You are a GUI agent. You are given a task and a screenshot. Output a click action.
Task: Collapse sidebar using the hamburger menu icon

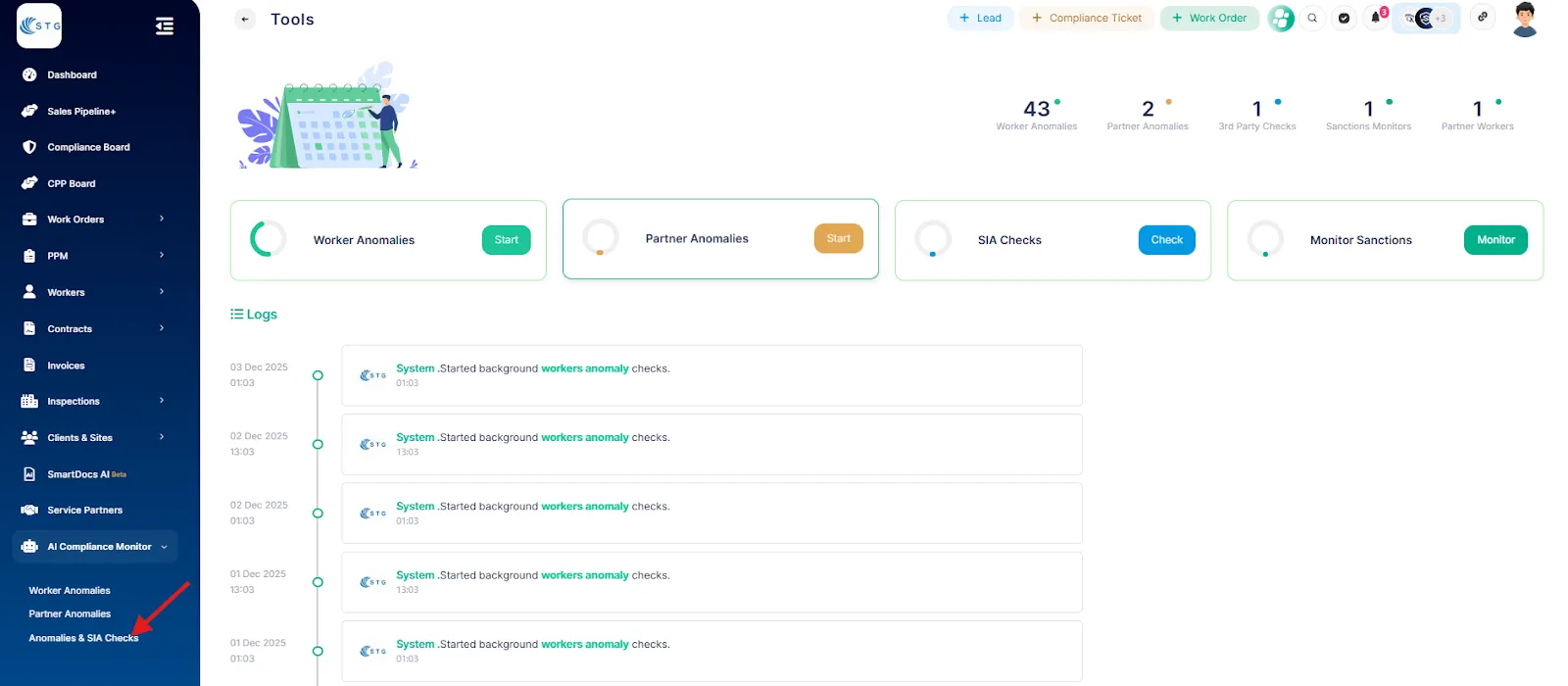[x=165, y=26]
